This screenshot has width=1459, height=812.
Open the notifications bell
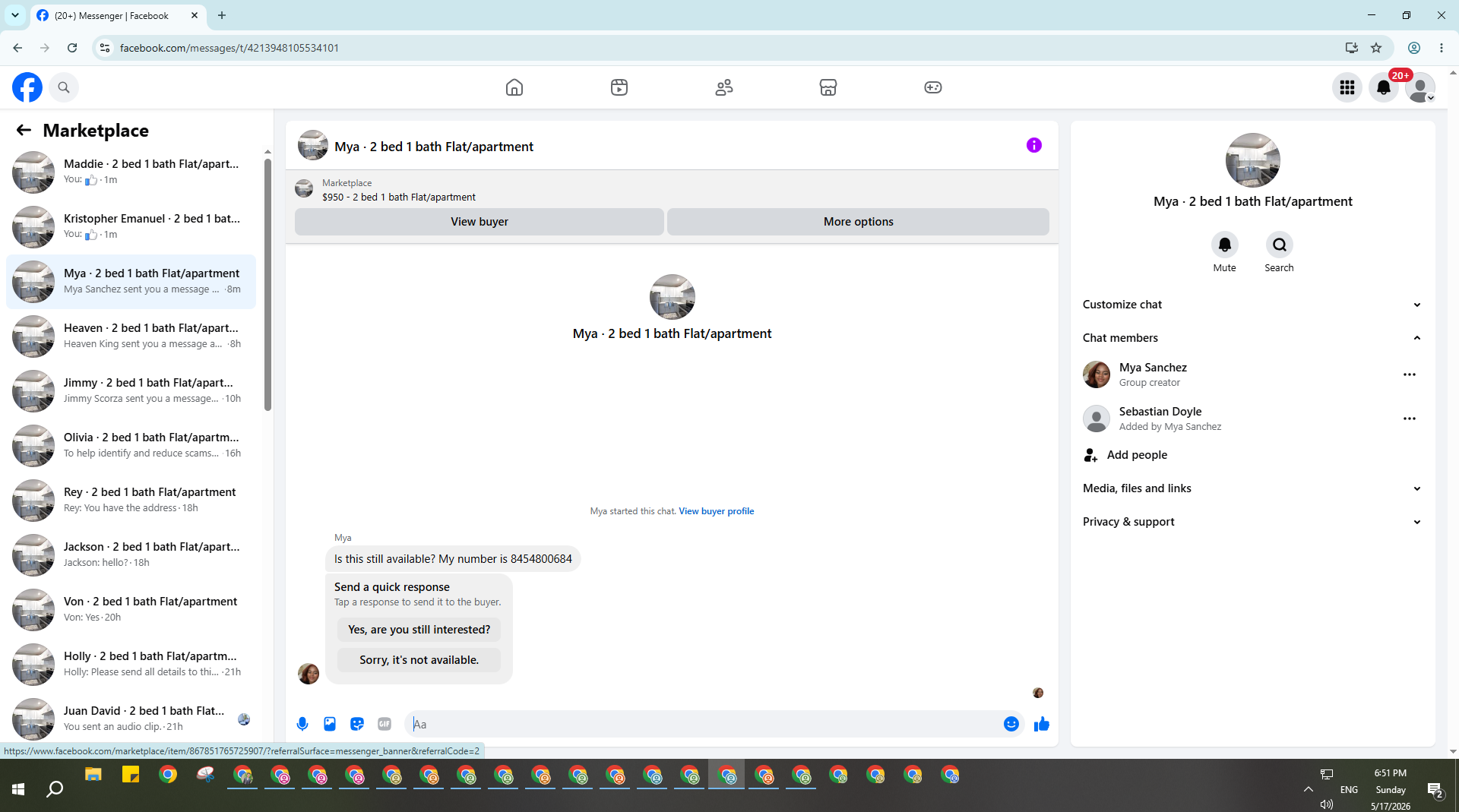(1384, 87)
